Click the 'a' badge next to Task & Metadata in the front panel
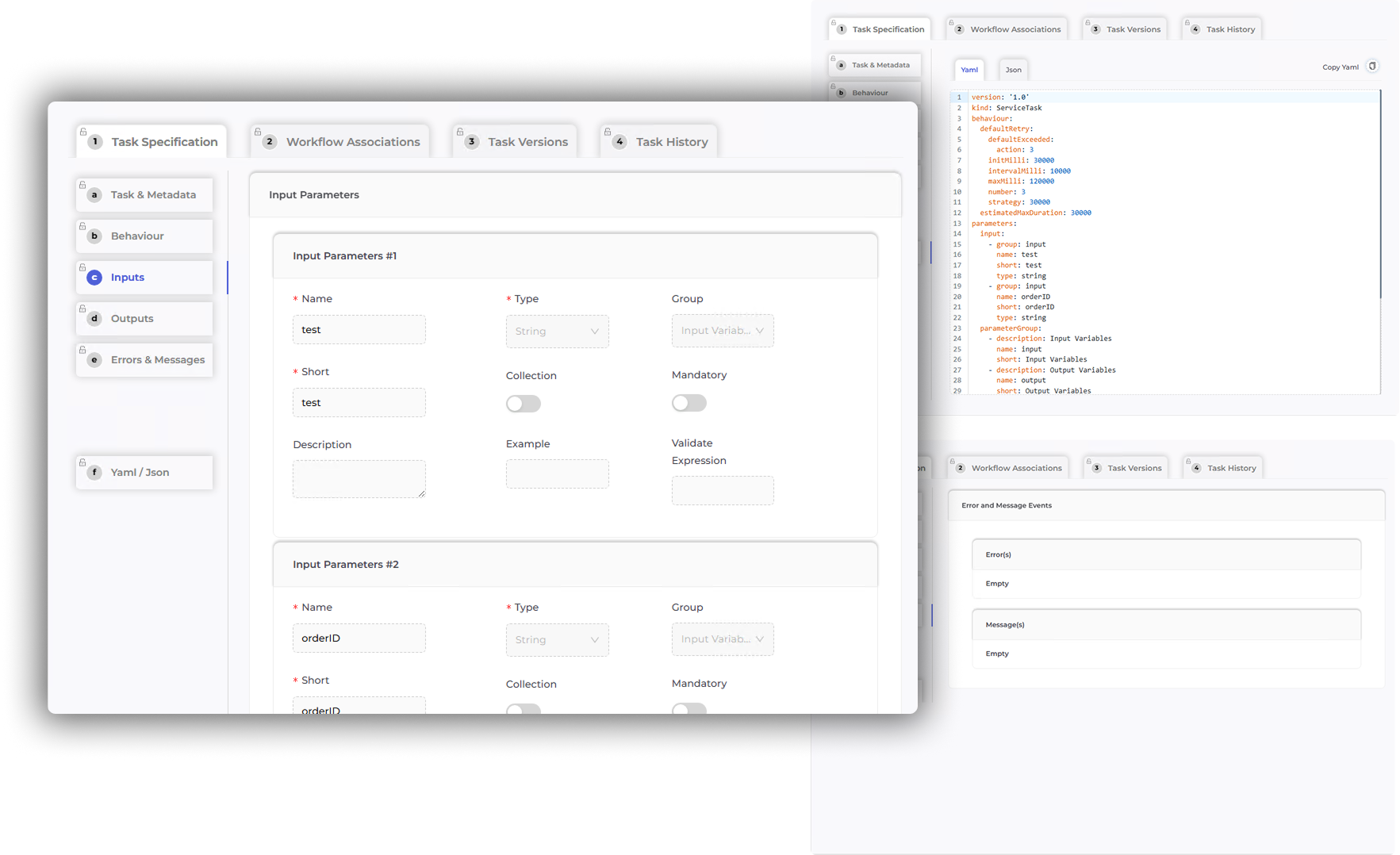The image size is (1400, 855). 94,195
